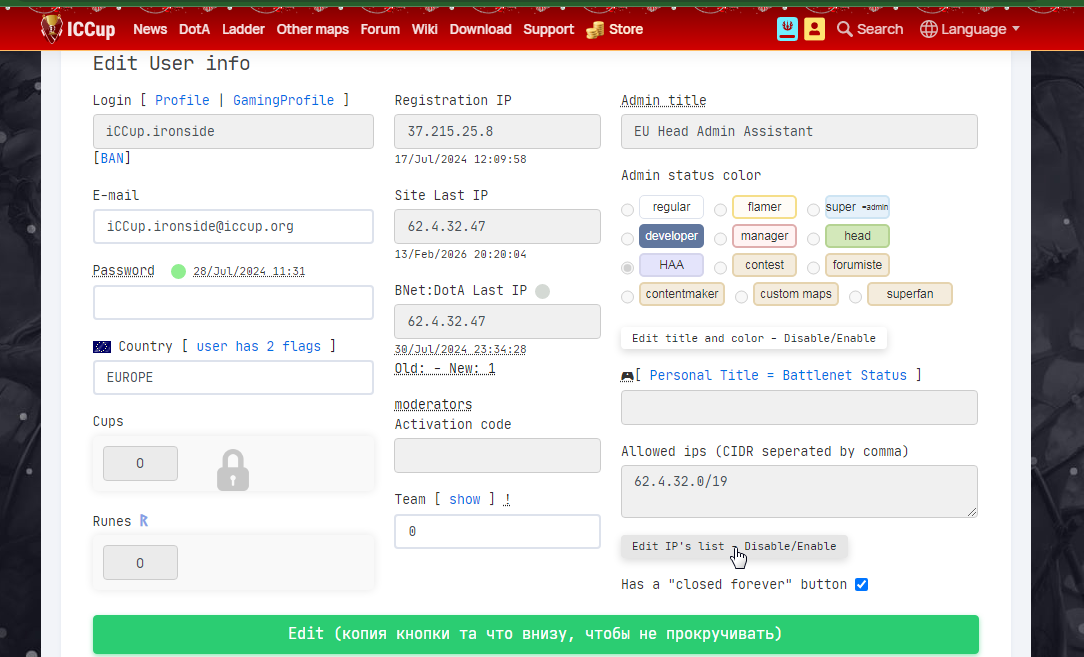The width and height of the screenshot is (1084, 657).
Task: Select the head admin status radio
Action: [x=814, y=239]
